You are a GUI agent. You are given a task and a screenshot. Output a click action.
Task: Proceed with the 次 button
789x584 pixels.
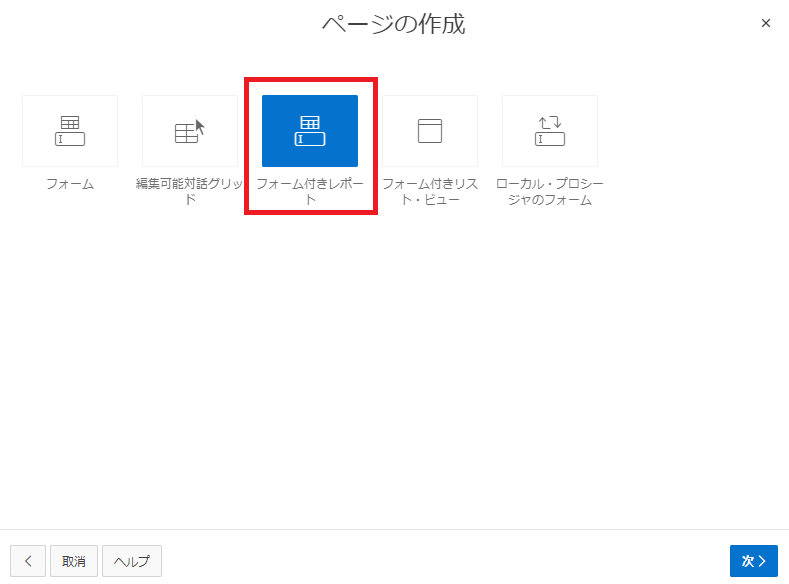click(754, 561)
